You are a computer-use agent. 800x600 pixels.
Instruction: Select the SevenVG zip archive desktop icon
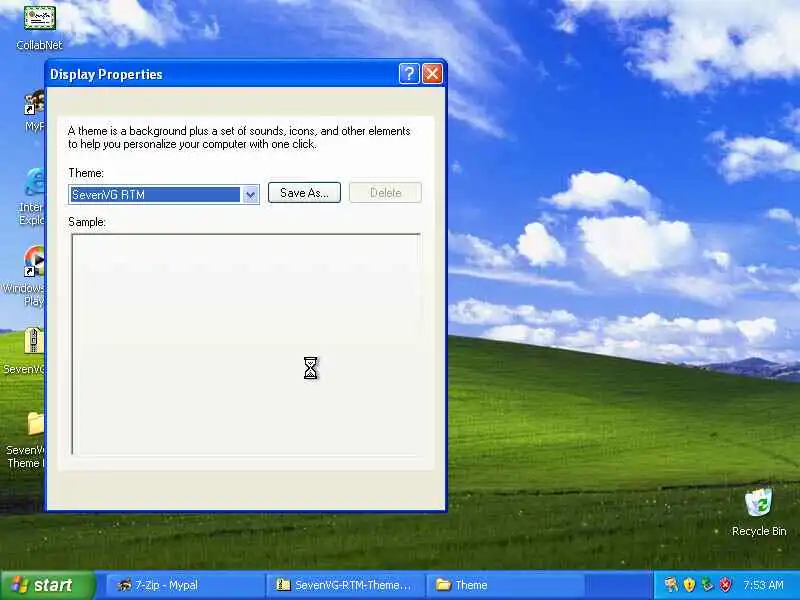click(x=24, y=351)
